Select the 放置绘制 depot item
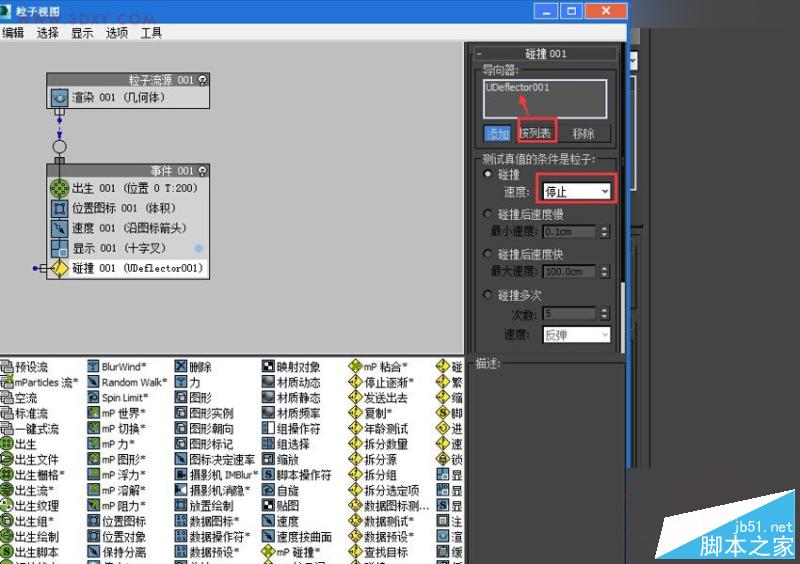The image size is (800, 564). point(205,506)
